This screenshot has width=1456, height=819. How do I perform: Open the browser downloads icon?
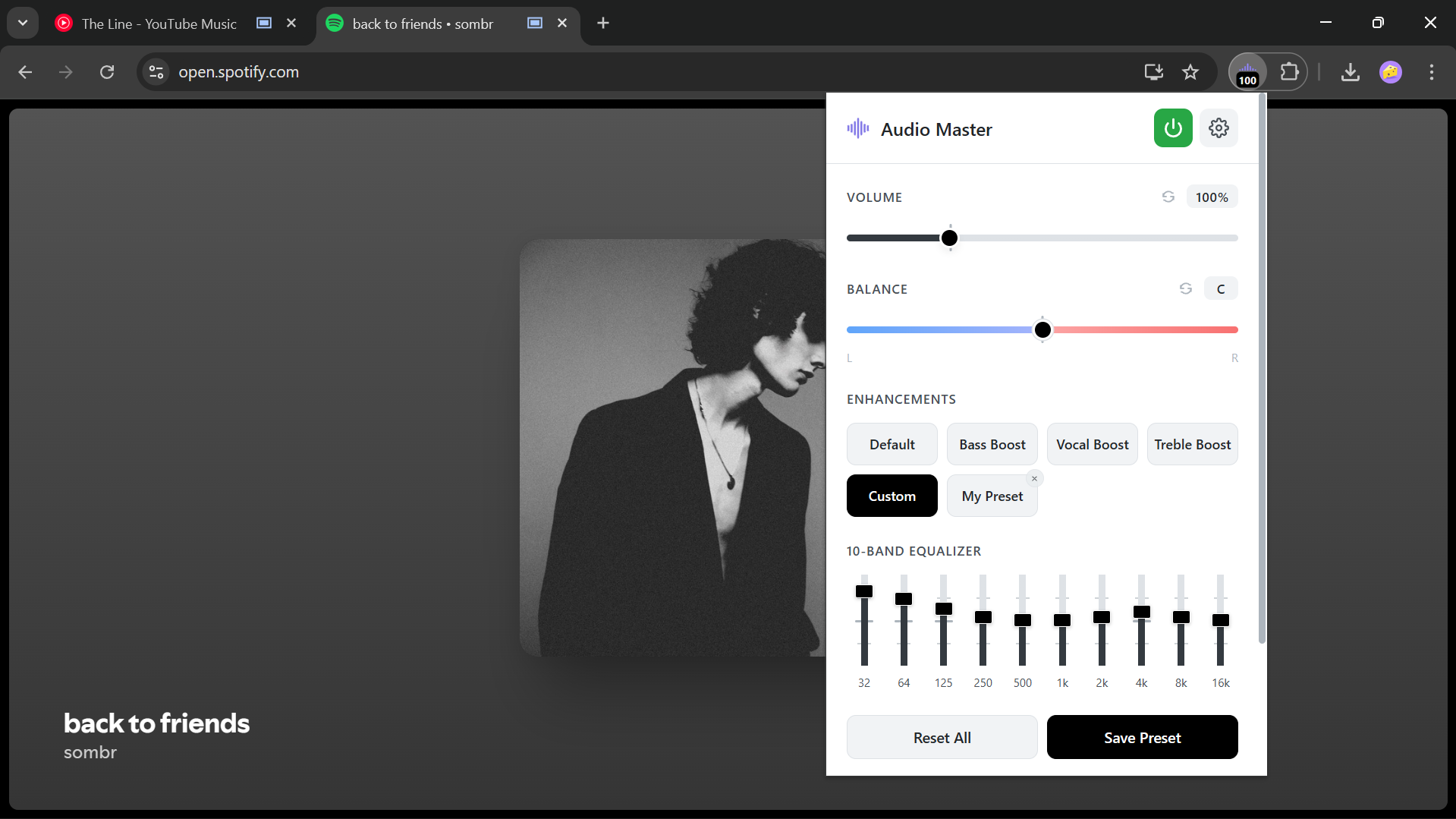[1350, 73]
